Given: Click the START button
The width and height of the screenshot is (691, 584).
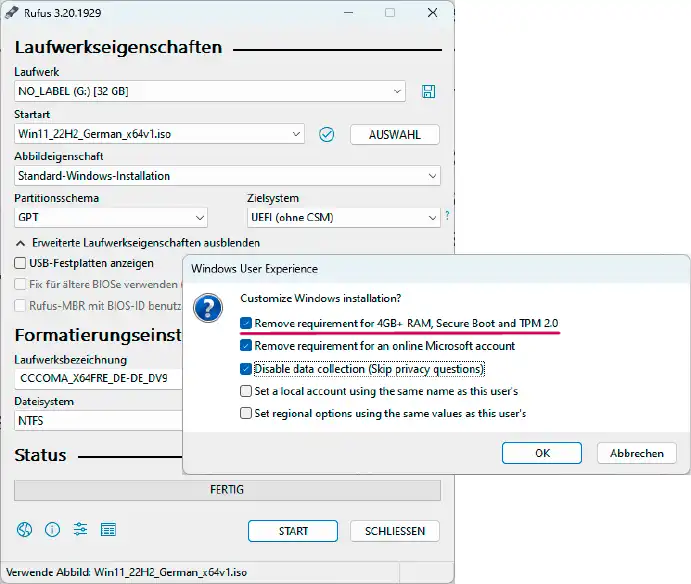Looking at the screenshot, I should click(293, 531).
